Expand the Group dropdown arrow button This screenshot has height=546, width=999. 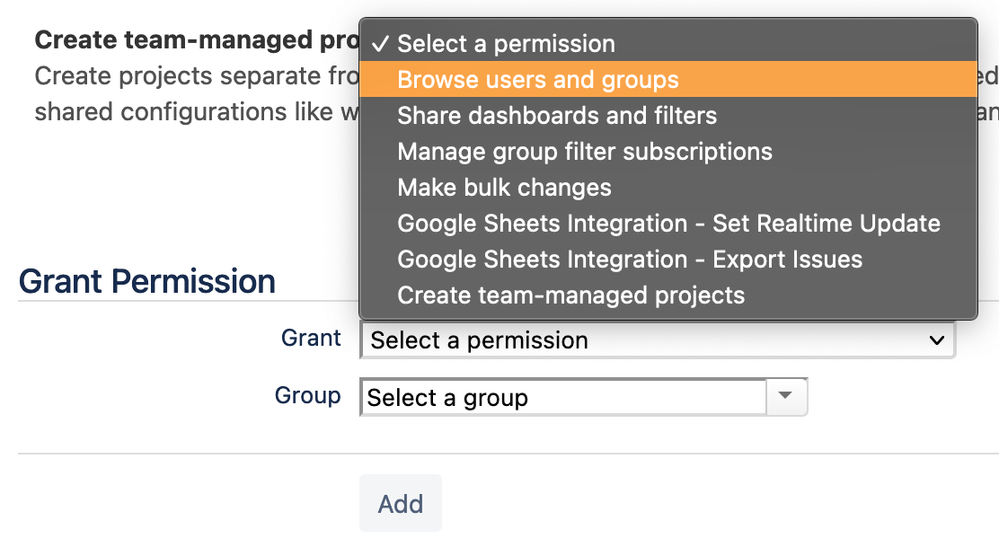[x=787, y=397]
